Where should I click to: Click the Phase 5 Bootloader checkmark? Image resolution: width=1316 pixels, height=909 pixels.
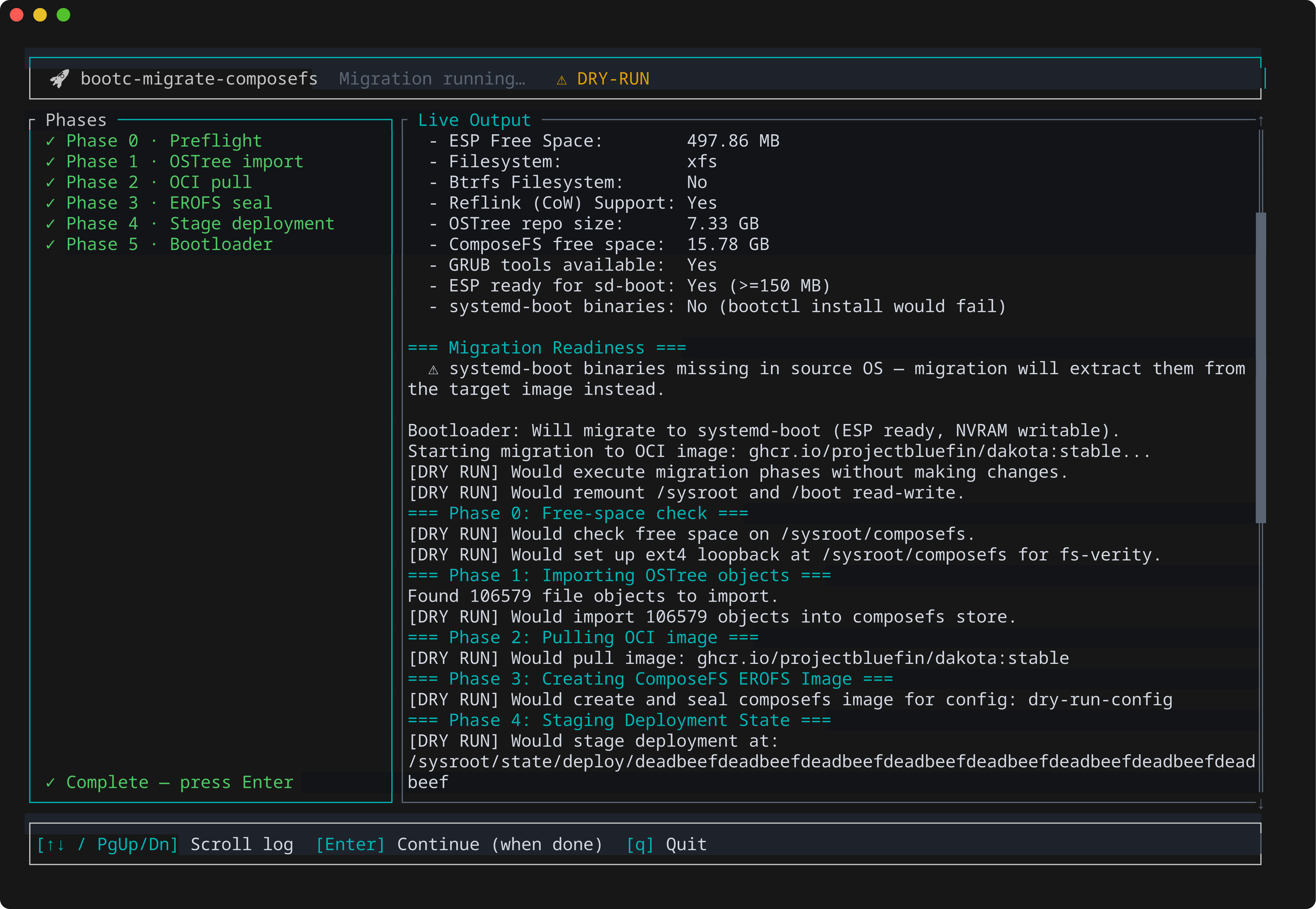[x=51, y=244]
